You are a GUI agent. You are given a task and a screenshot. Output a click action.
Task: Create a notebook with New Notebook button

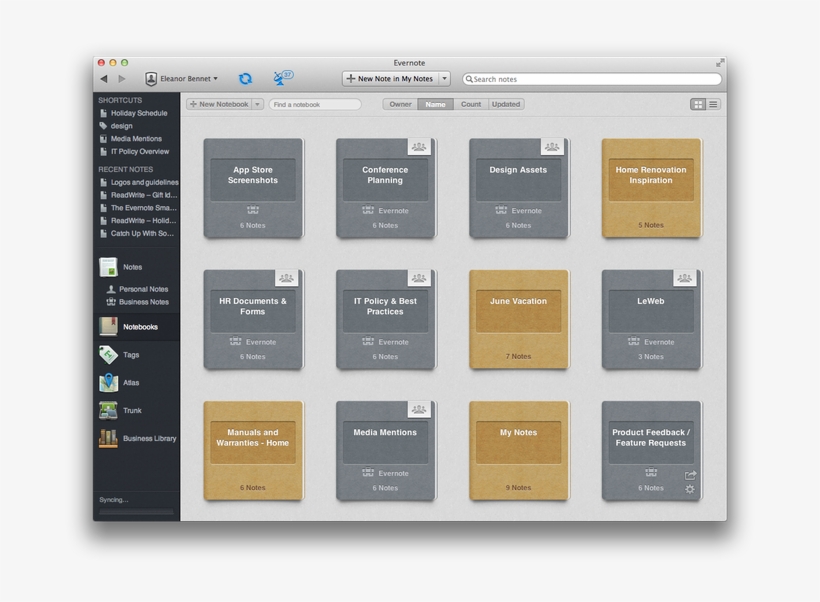[218, 104]
